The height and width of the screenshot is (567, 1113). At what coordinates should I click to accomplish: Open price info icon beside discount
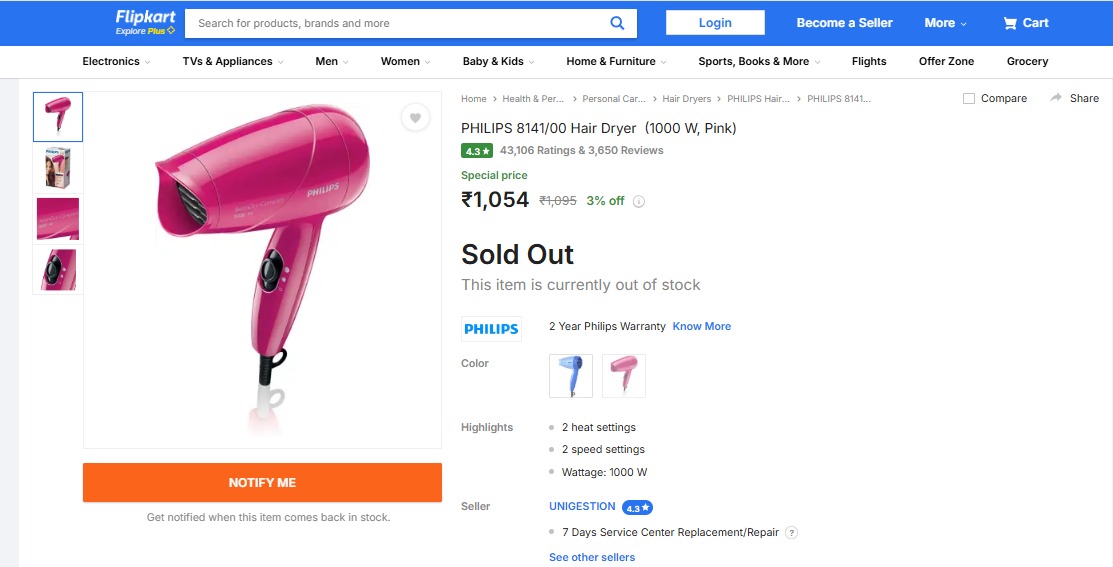pos(639,201)
